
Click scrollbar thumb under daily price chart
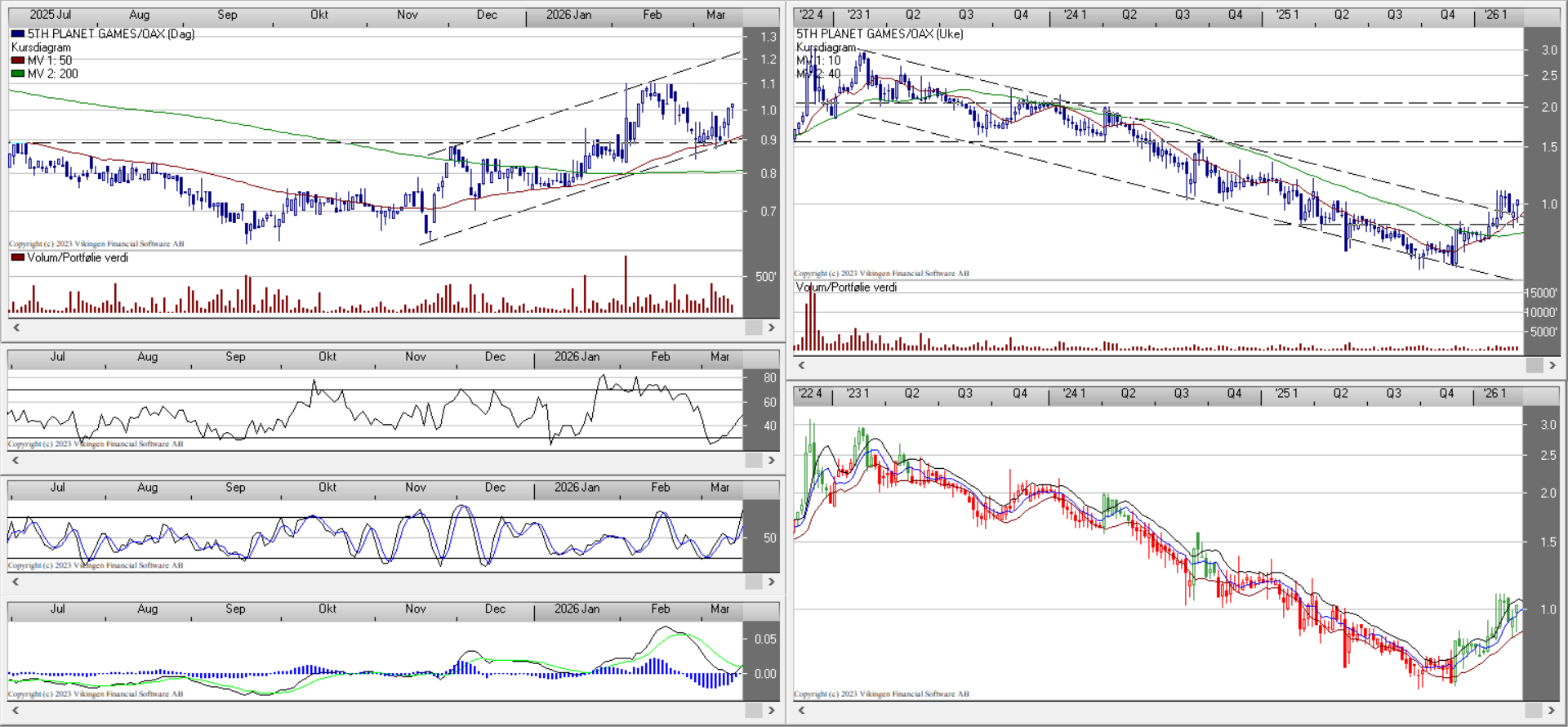753,328
